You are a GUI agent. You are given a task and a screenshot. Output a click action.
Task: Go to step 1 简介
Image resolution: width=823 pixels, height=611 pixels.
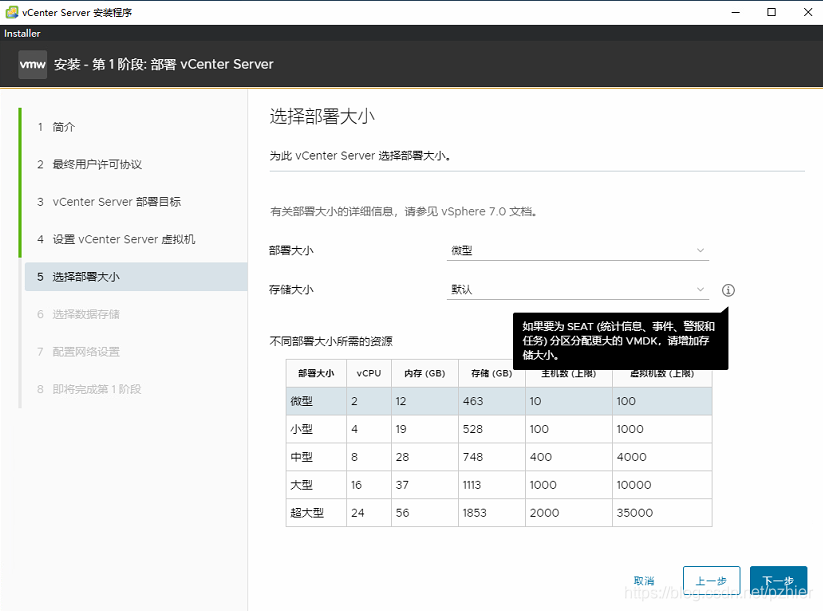point(63,127)
